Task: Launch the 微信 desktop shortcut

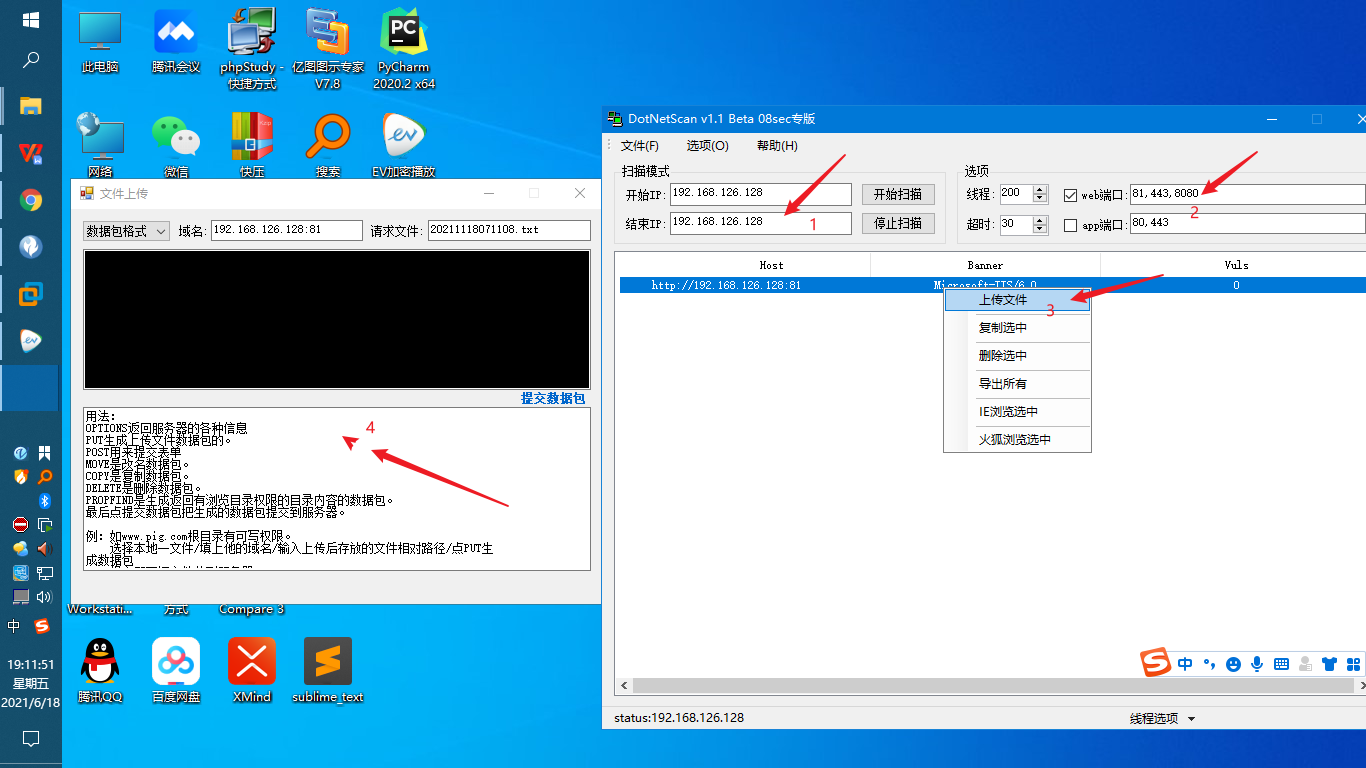Action: pos(175,133)
